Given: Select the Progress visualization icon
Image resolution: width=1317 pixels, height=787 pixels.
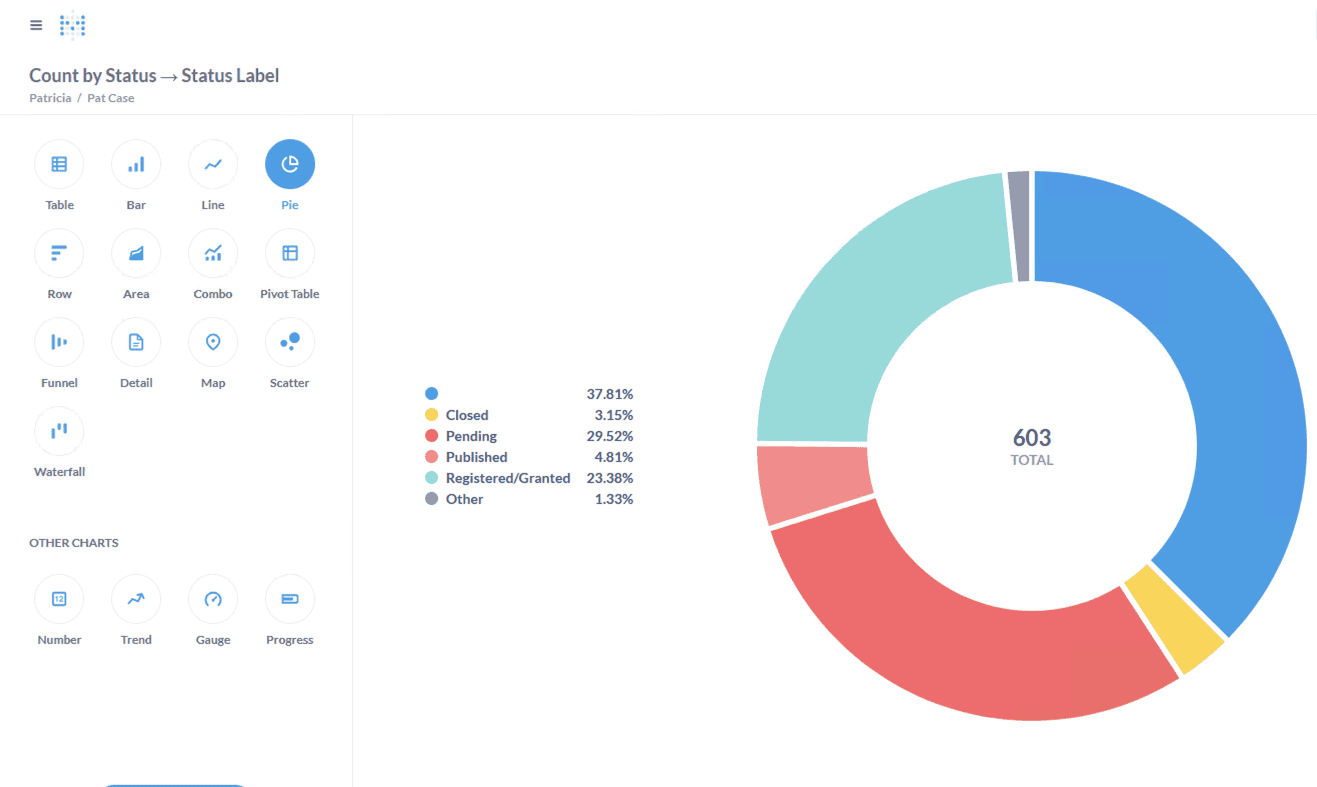Looking at the screenshot, I should pos(290,599).
